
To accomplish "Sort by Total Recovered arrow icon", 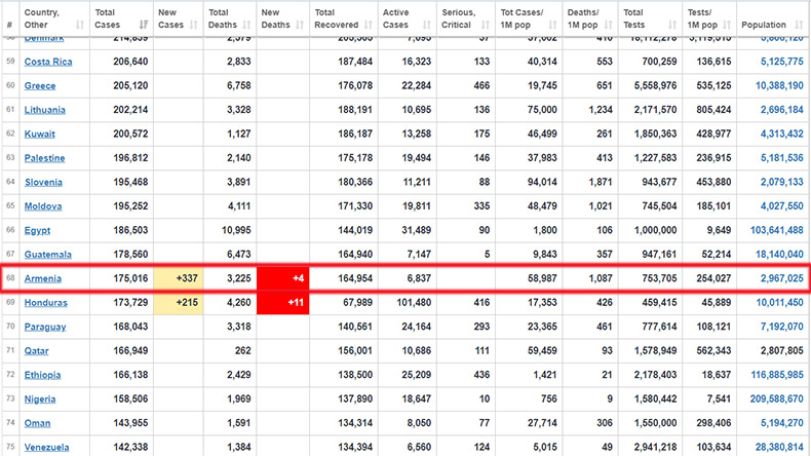I will (x=368, y=24).
